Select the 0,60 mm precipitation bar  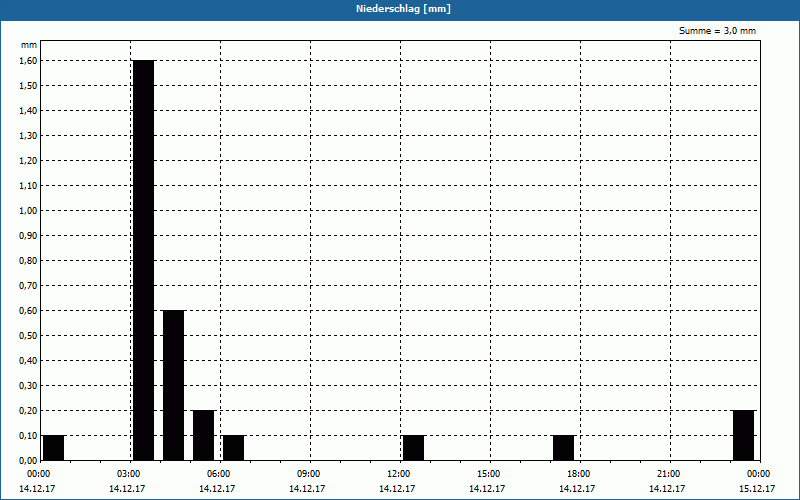pos(173,385)
